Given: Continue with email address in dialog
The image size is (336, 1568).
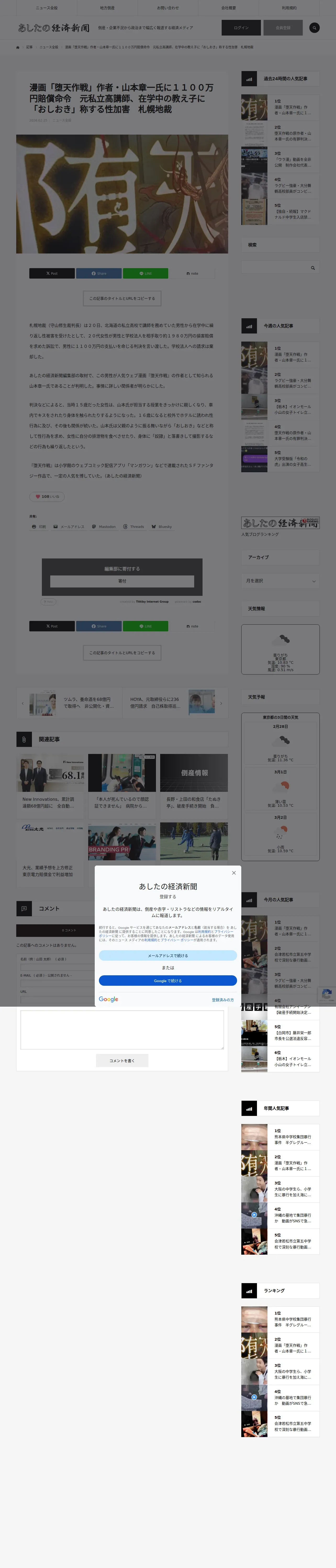Looking at the screenshot, I should 168,956.
